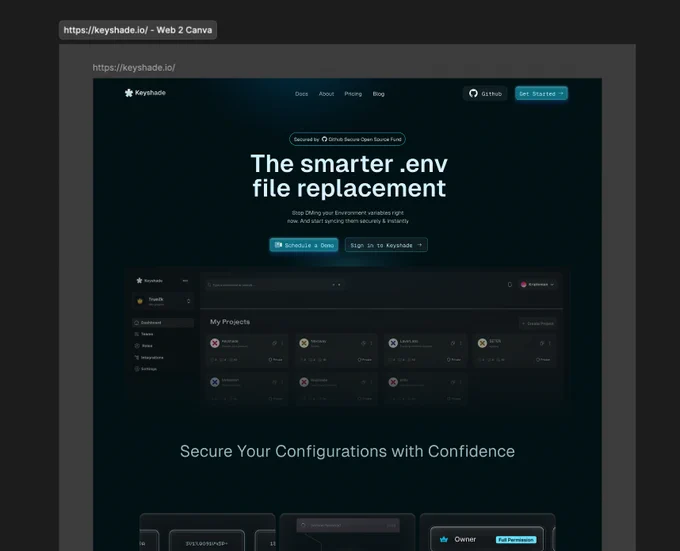Click the GitHub octocat icon in the header

[473, 93]
